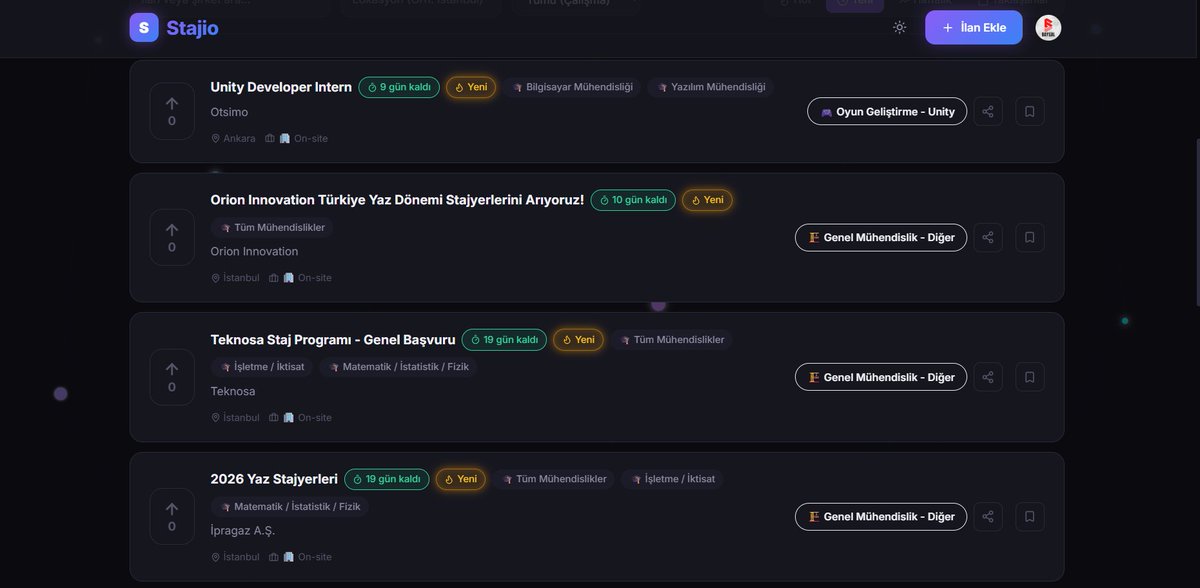This screenshot has width=1200, height=588.
Task: Upvote the Unity Developer Intern listing
Action: [172, 111]
